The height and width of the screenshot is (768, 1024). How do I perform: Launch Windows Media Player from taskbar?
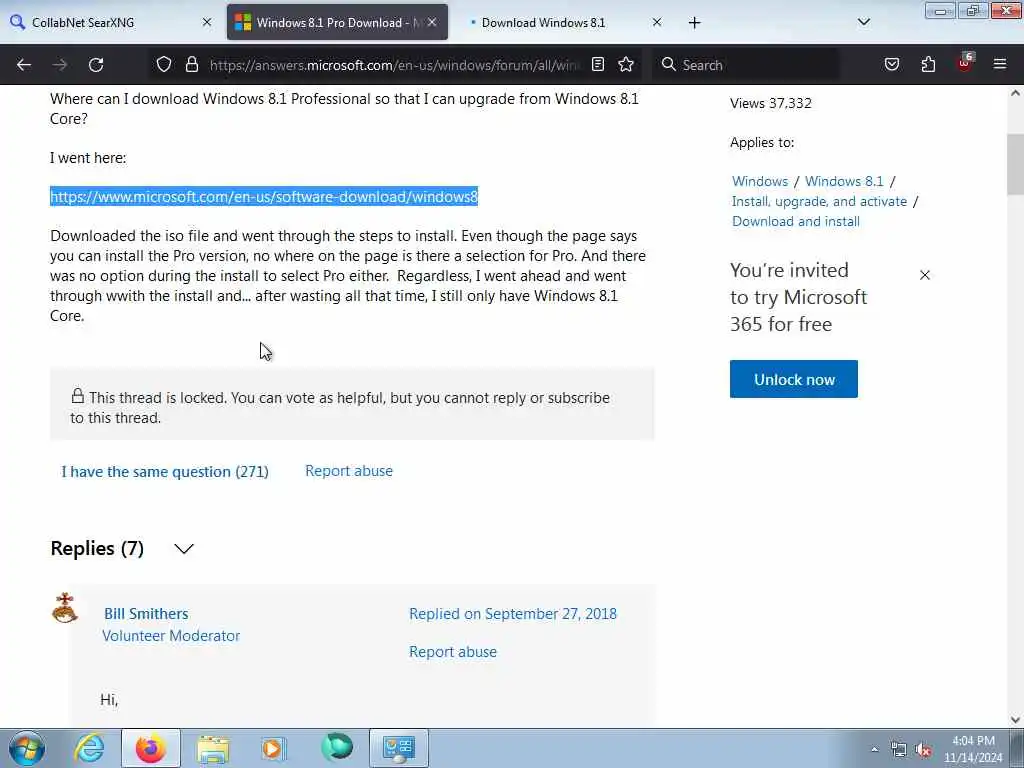point(272,748)
